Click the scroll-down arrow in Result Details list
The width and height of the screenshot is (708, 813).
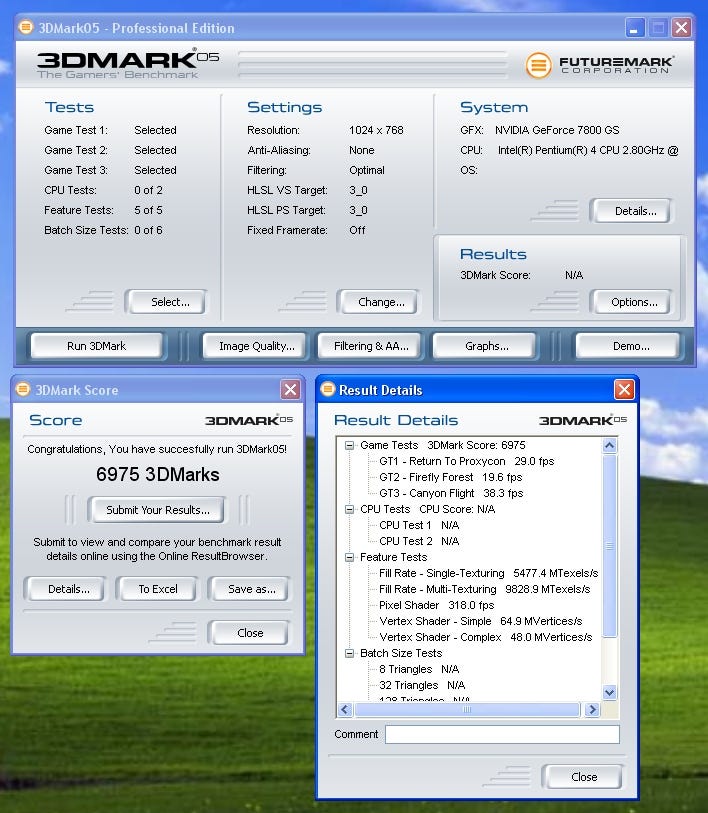(x=610, y=692)
